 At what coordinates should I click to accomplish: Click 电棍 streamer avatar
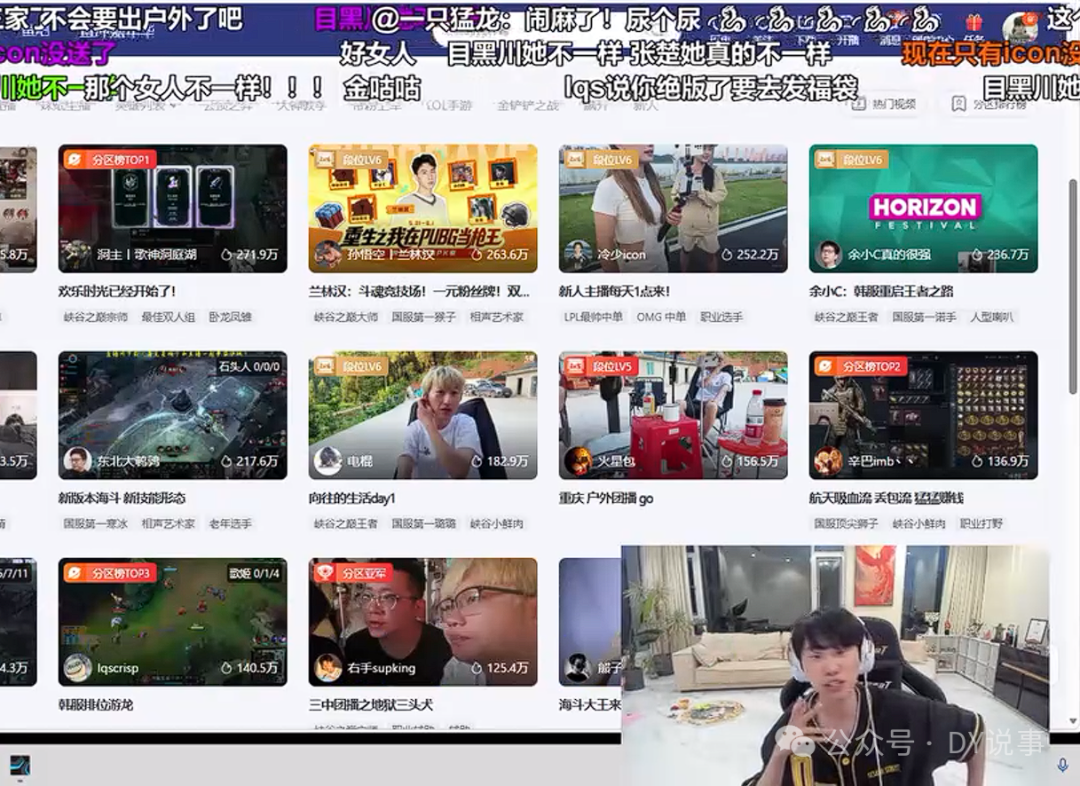[x=327, y=461]
